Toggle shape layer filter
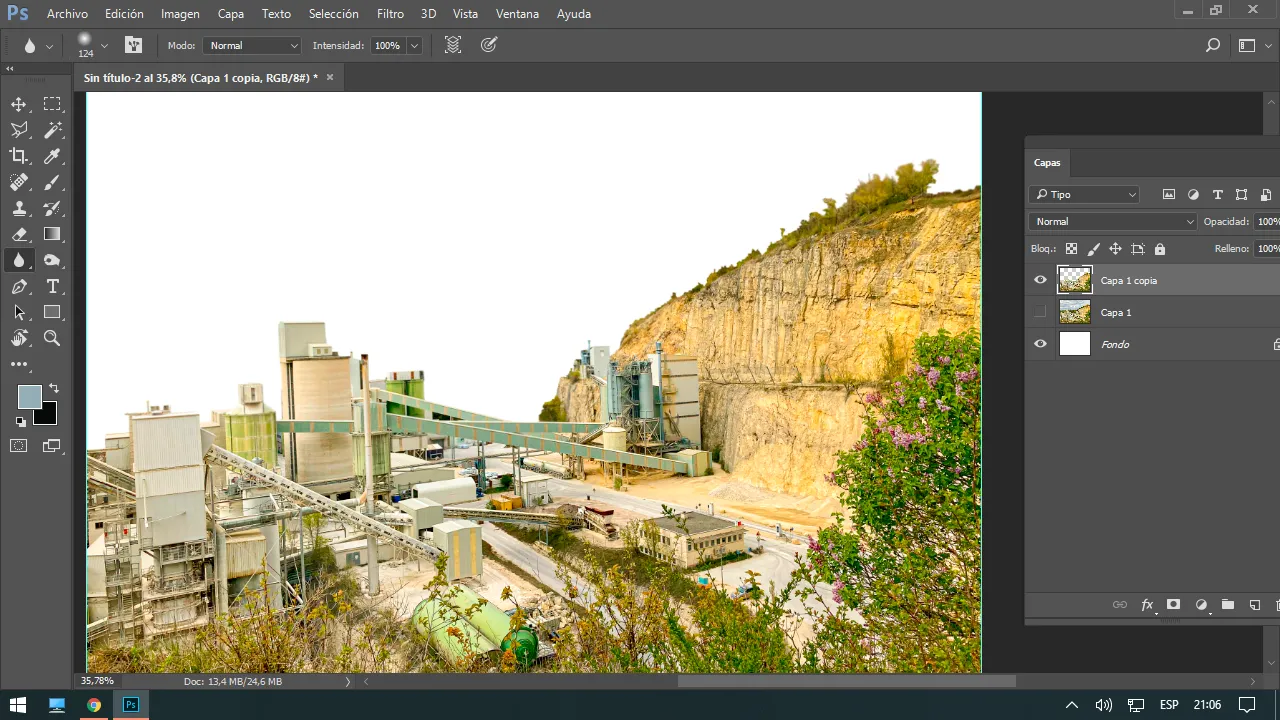Screen dimensions: 1280x720 coord(1241,195)
